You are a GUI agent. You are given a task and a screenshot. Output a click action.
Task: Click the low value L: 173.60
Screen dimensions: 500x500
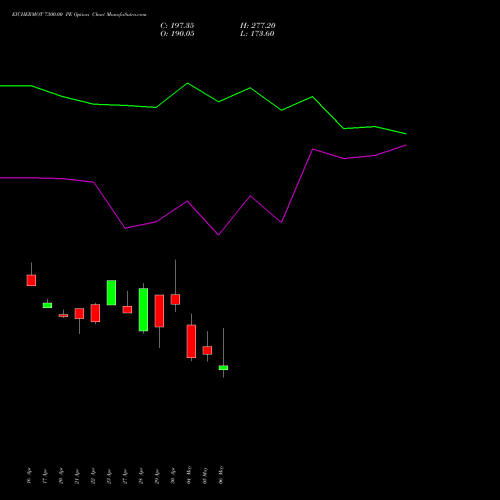pyautogui.click(x=257, y=34)
